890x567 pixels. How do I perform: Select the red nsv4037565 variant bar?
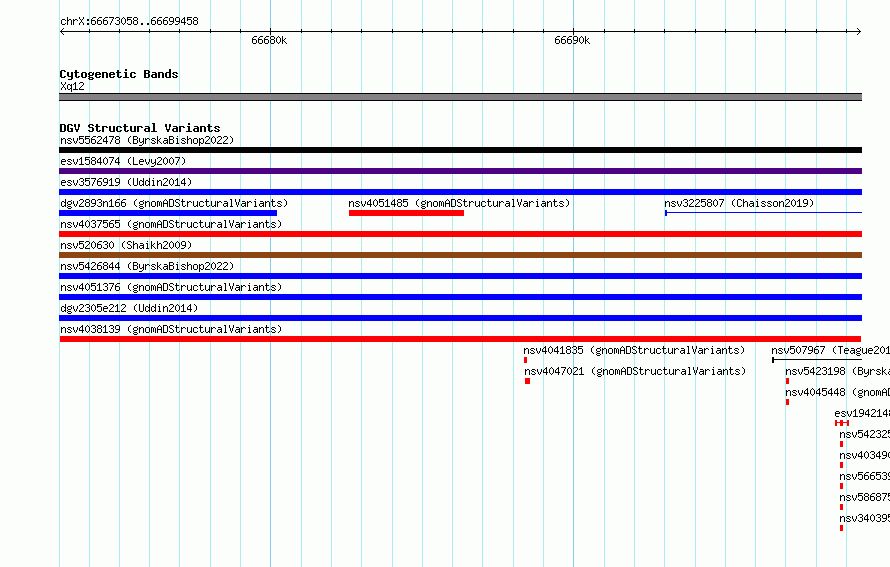click(460, 234)
